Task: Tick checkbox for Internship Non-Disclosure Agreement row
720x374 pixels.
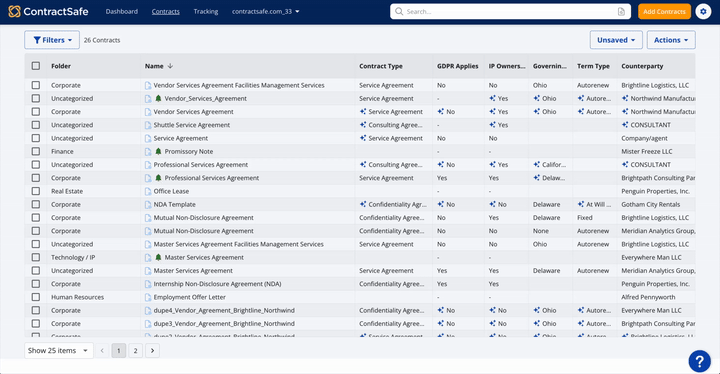Action: tap(36, 284)
